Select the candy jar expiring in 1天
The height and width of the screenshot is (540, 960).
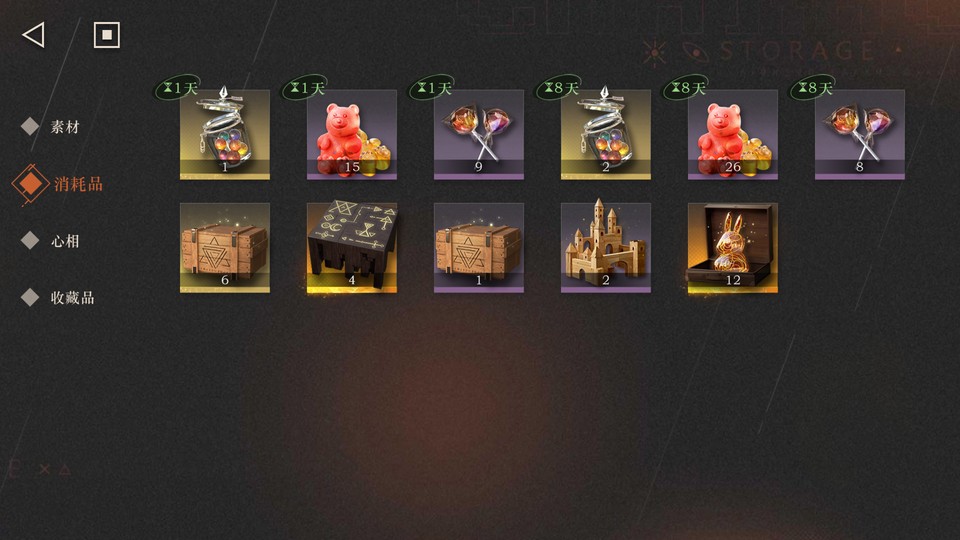point(225,134)
